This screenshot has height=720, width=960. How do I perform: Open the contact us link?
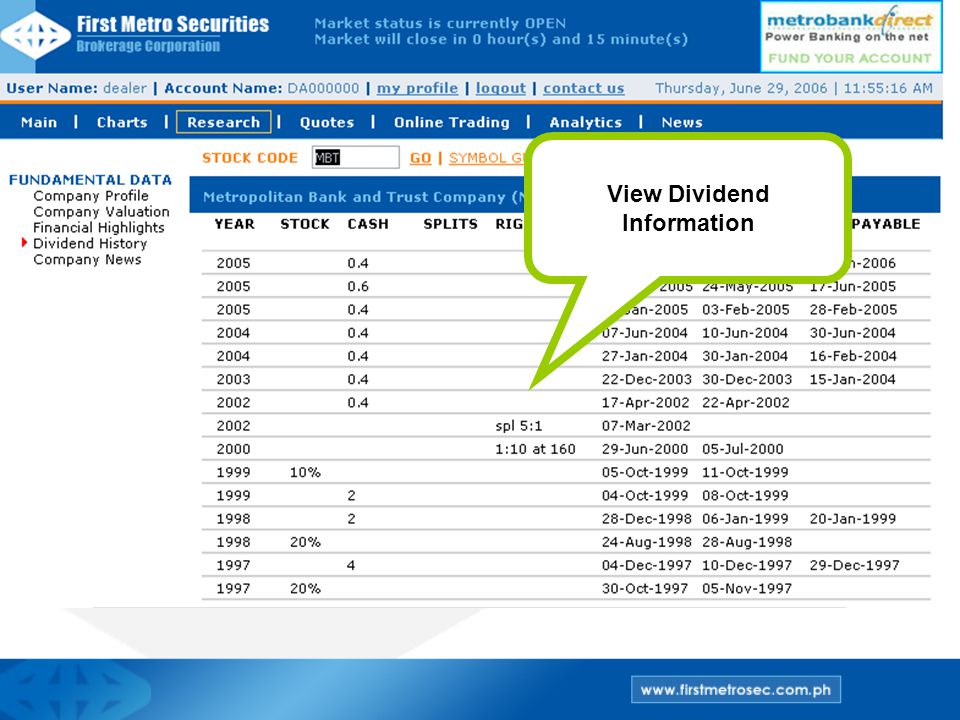[x=583, y=88]
